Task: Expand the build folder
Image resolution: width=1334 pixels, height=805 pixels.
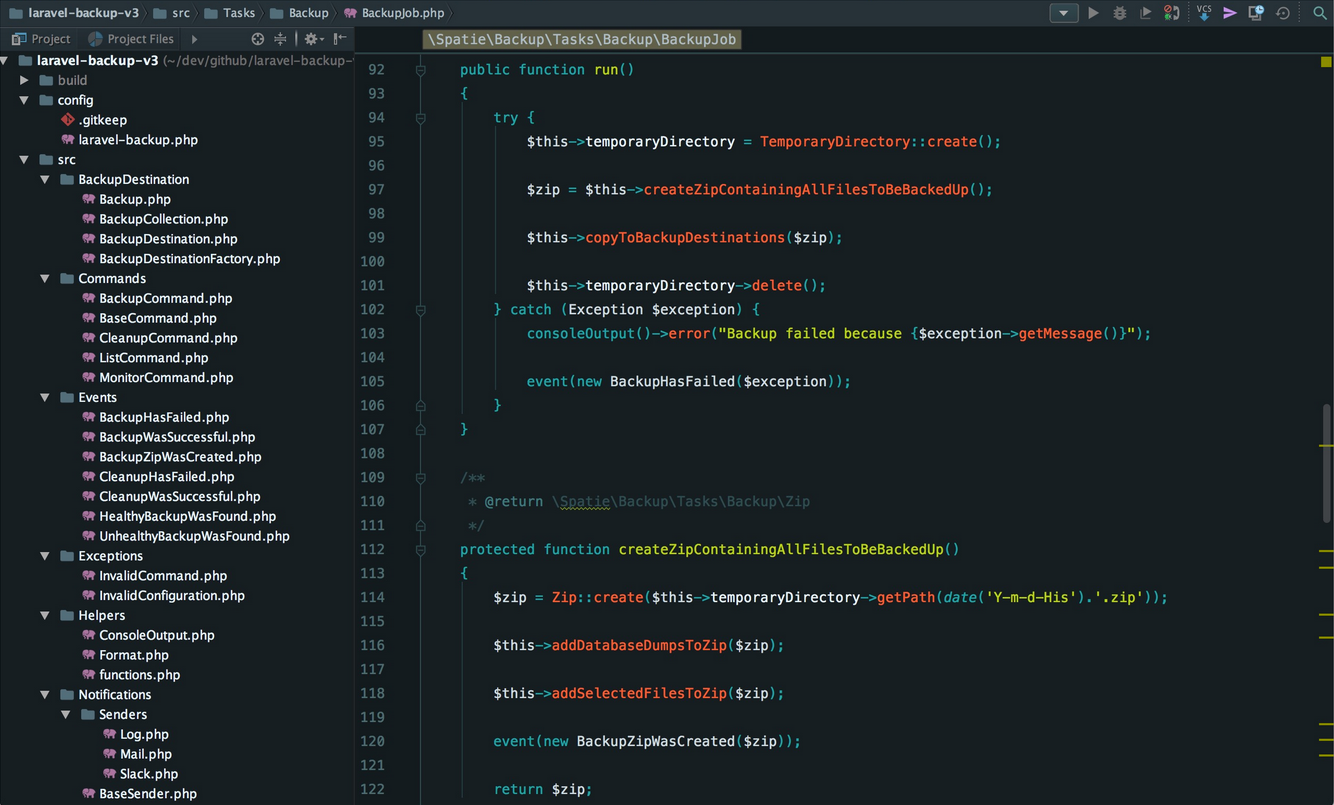Action: point(25,80)
